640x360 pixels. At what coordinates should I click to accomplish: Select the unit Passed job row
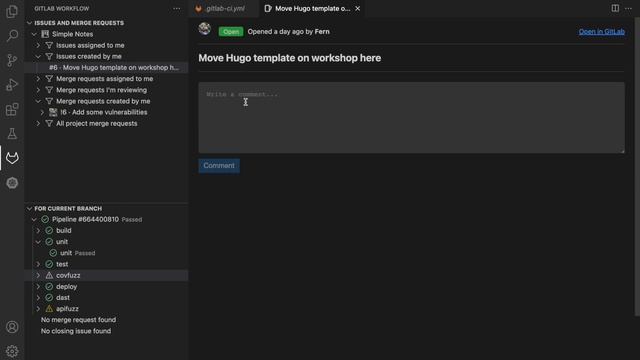[107, 253]
